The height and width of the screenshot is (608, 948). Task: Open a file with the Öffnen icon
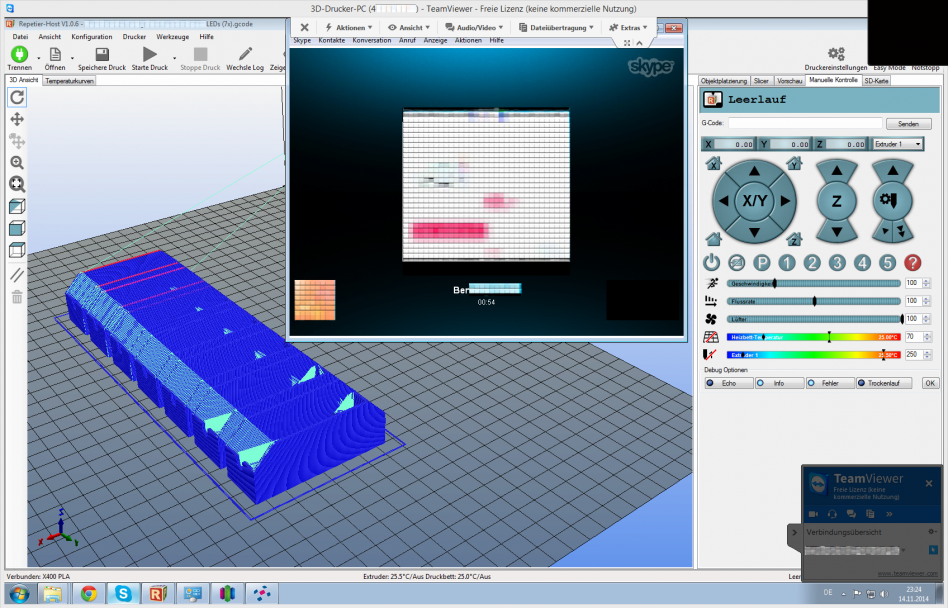pos(55,54)
